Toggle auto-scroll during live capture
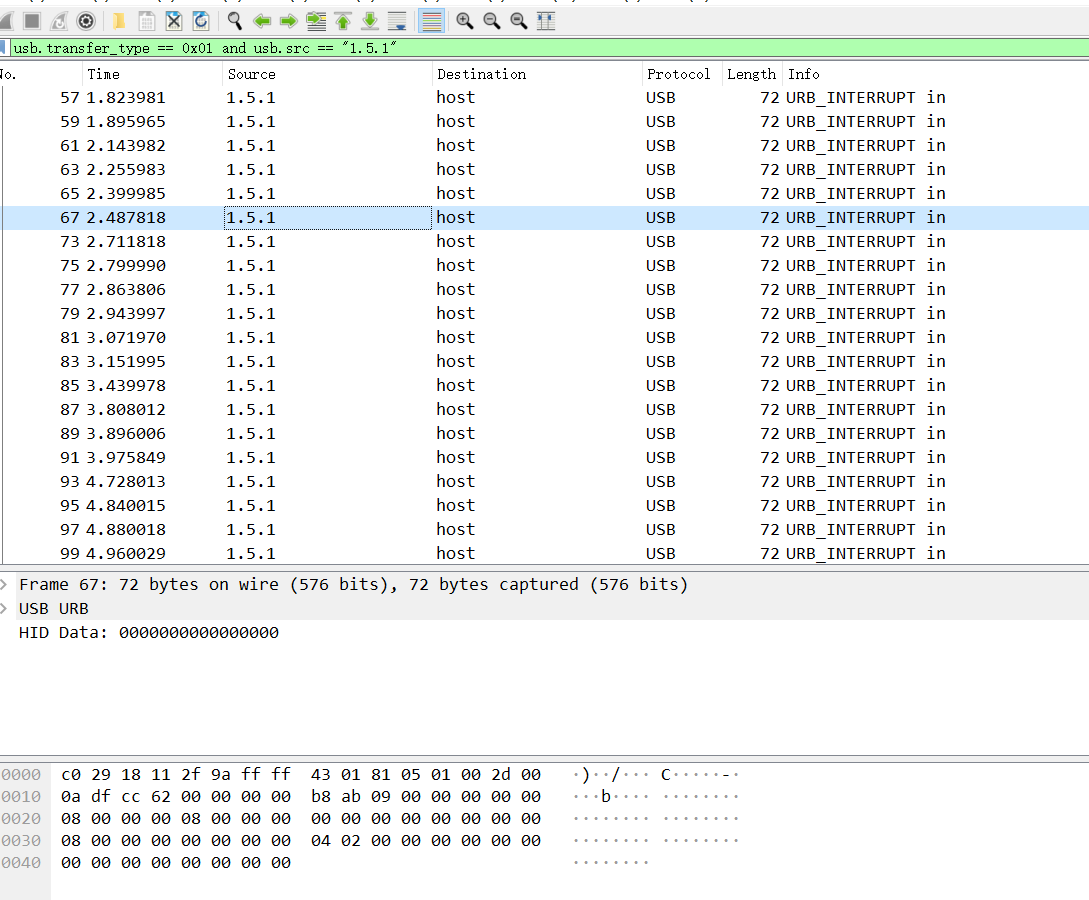The height and width of the screenshot is (900, 1089). pyautogui.click(x=397, y=20)
